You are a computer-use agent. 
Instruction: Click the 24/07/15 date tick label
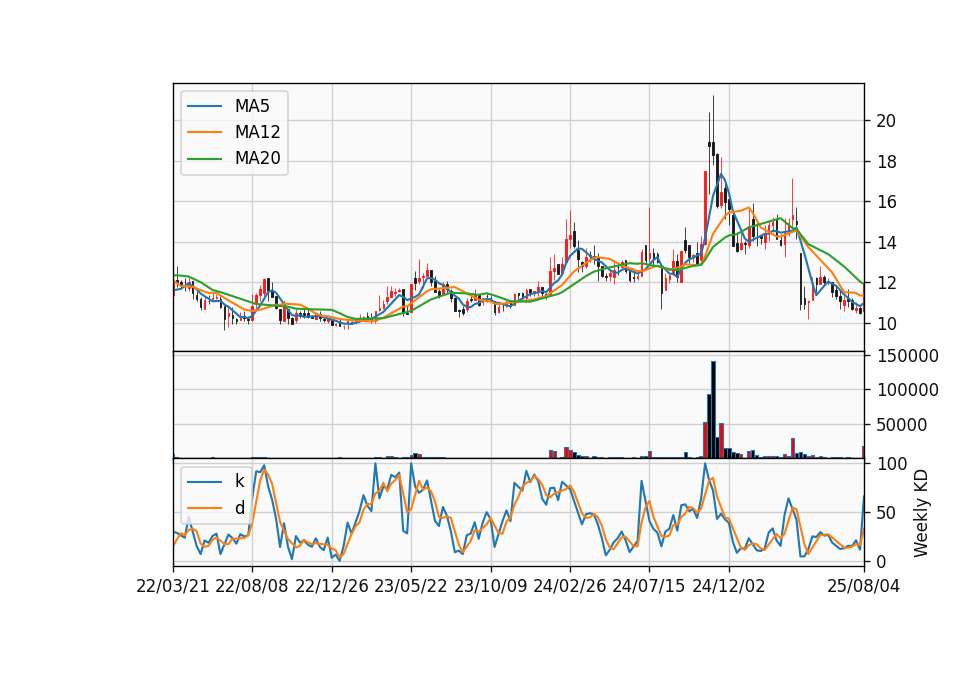648,586
